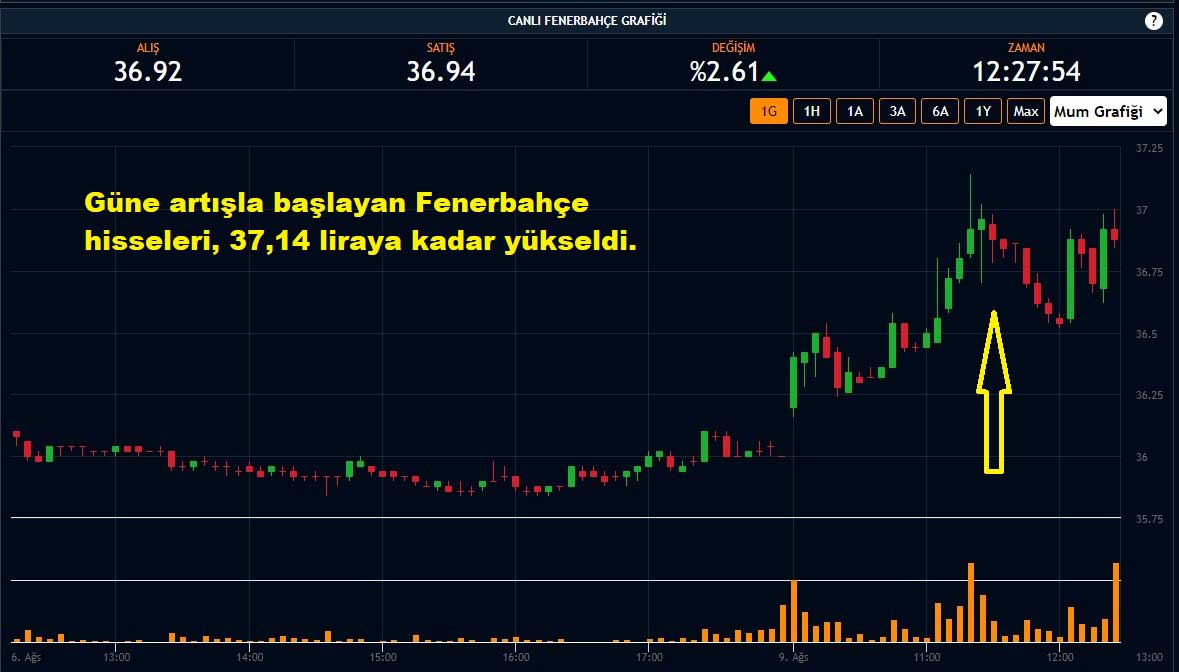This screenshot has width=1179, height=672.
Task: Click the SATIŞ column header label
Action: click(x=441, y=47)
